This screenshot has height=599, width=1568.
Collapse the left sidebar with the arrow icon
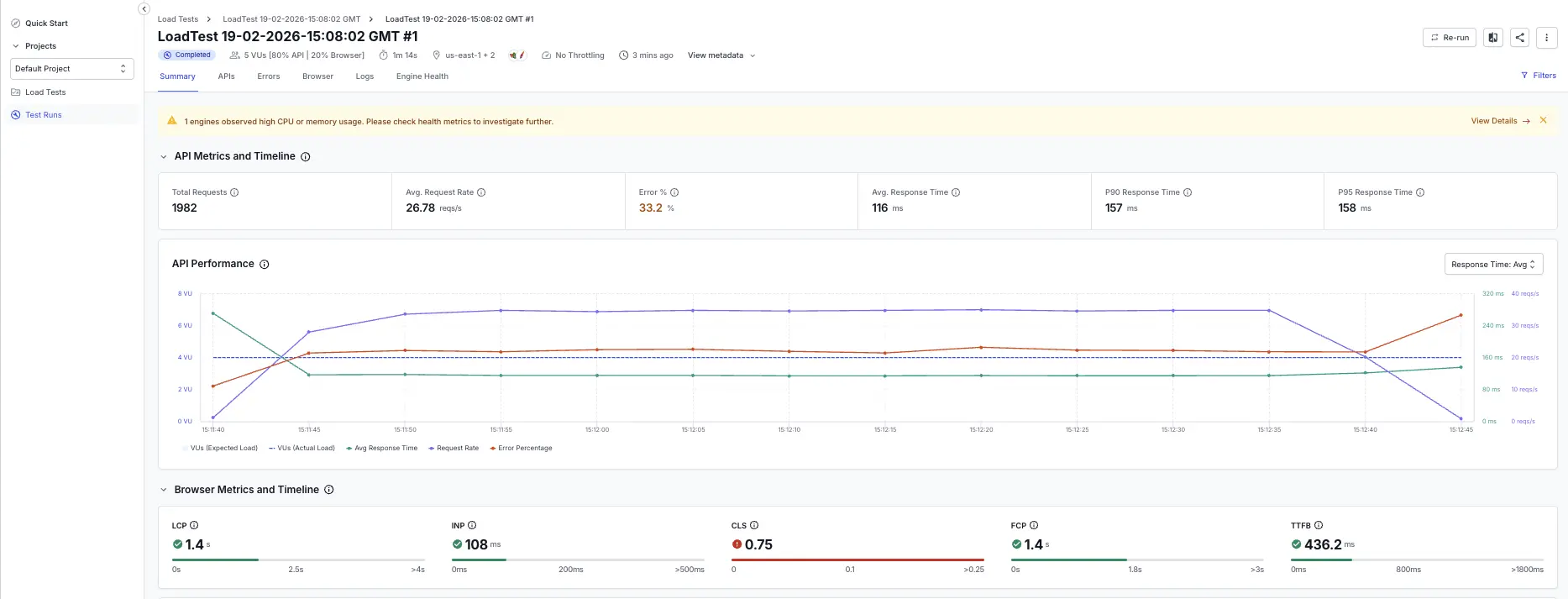(144, 8)
